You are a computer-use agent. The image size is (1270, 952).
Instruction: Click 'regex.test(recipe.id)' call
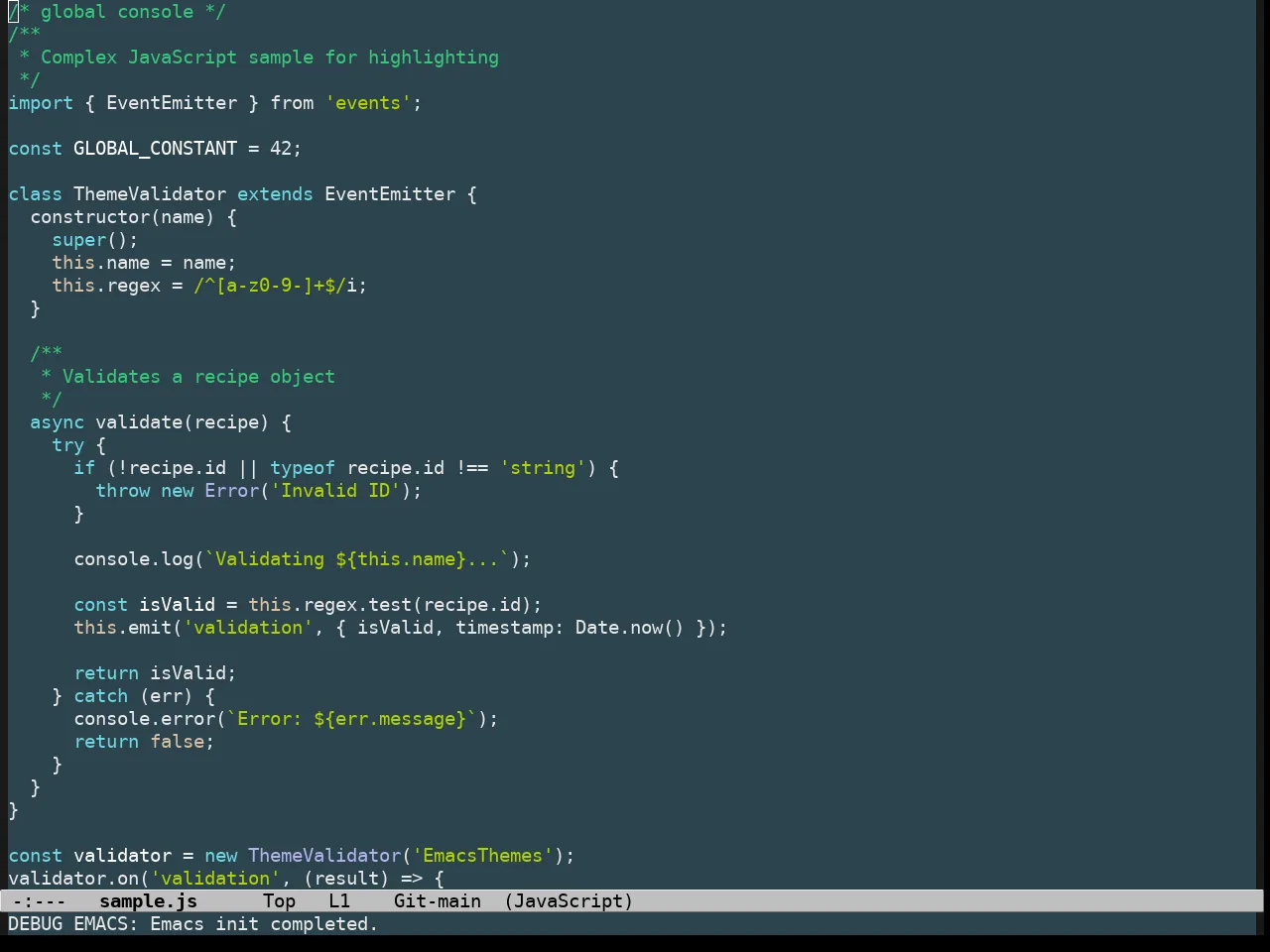coord(417,605)
